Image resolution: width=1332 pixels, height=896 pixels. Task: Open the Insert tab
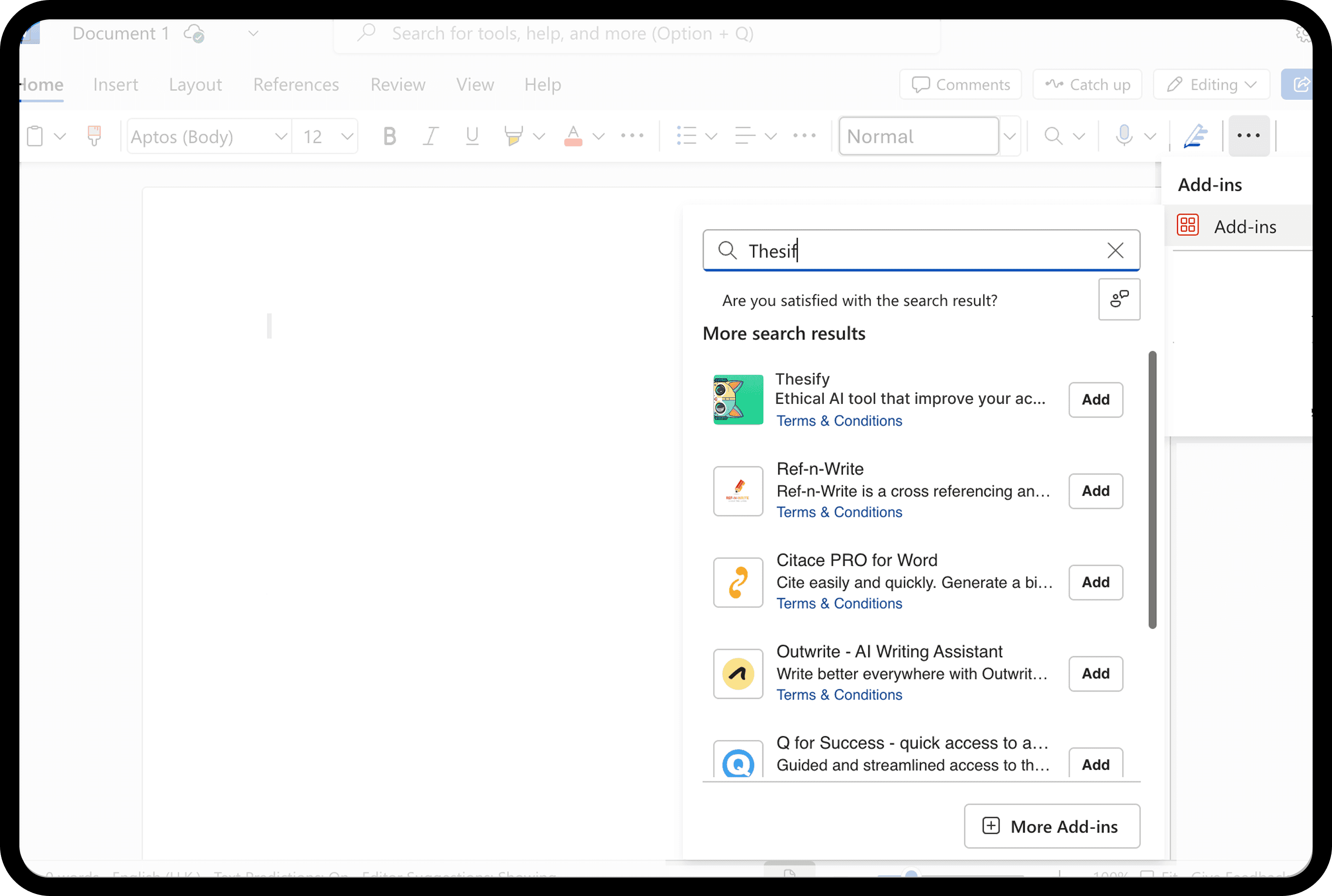click(115, 85)
